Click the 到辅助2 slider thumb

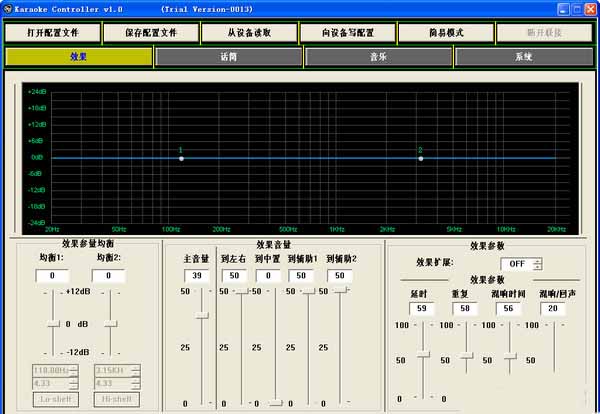tap(340, 290)
